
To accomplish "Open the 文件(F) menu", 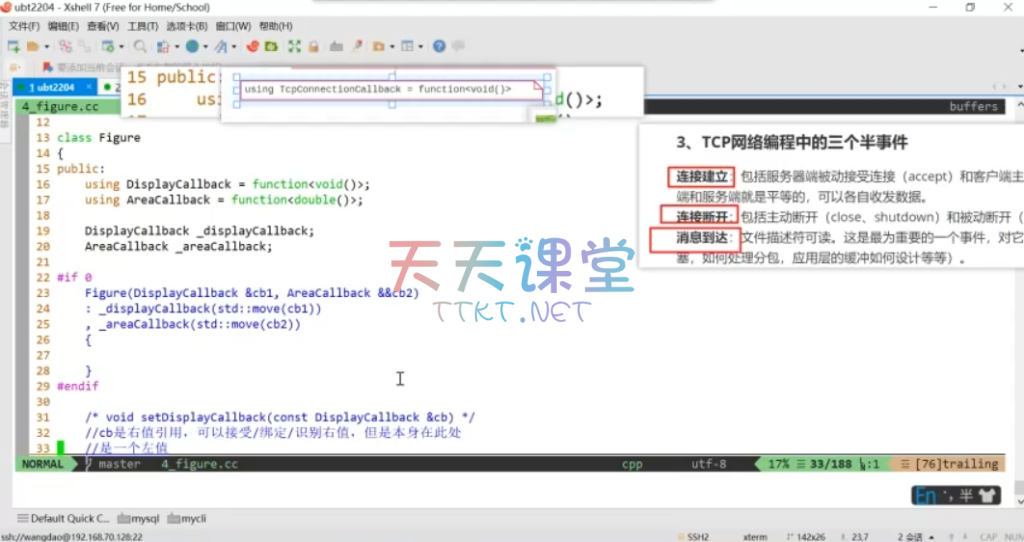I will point(24,26).
